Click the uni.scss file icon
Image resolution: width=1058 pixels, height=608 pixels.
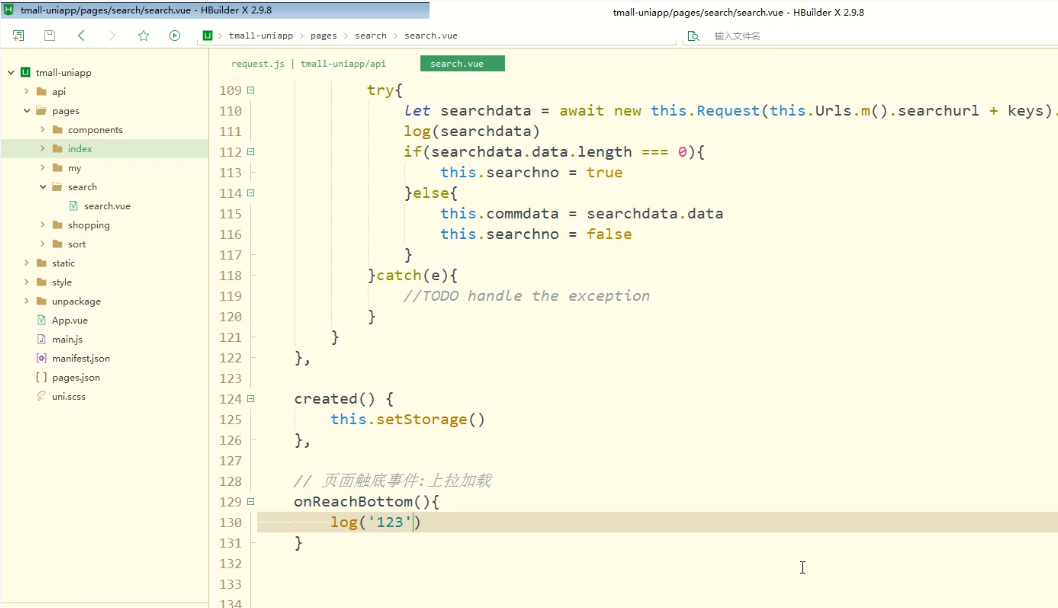[x=41, y=396]
